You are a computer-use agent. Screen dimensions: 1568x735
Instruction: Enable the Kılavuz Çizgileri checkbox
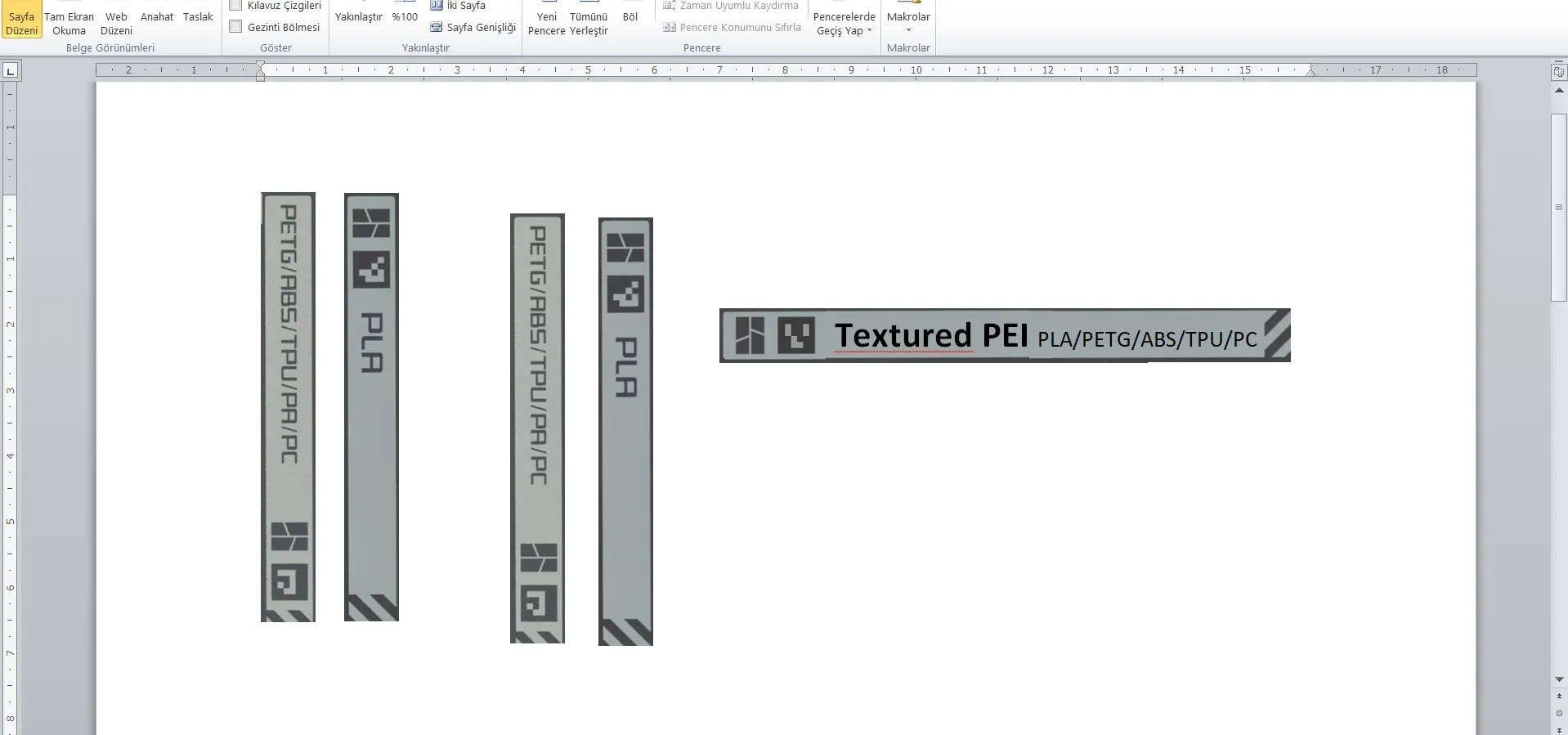click(x=236, y=6)
